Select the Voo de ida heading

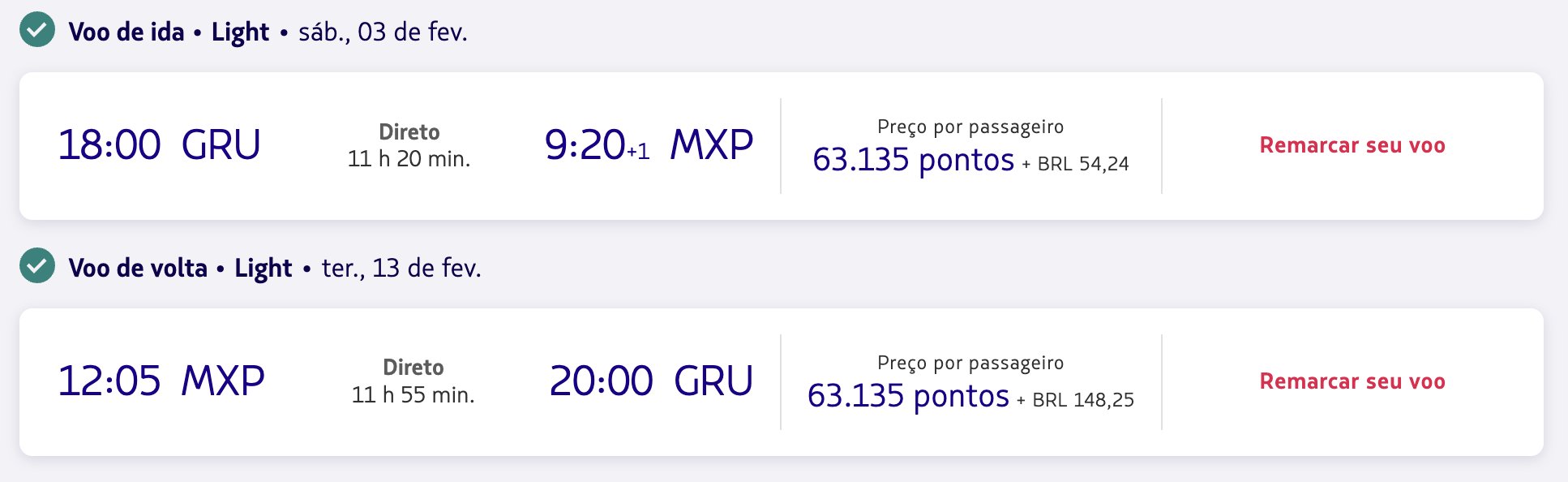click(x=126, y=32)
